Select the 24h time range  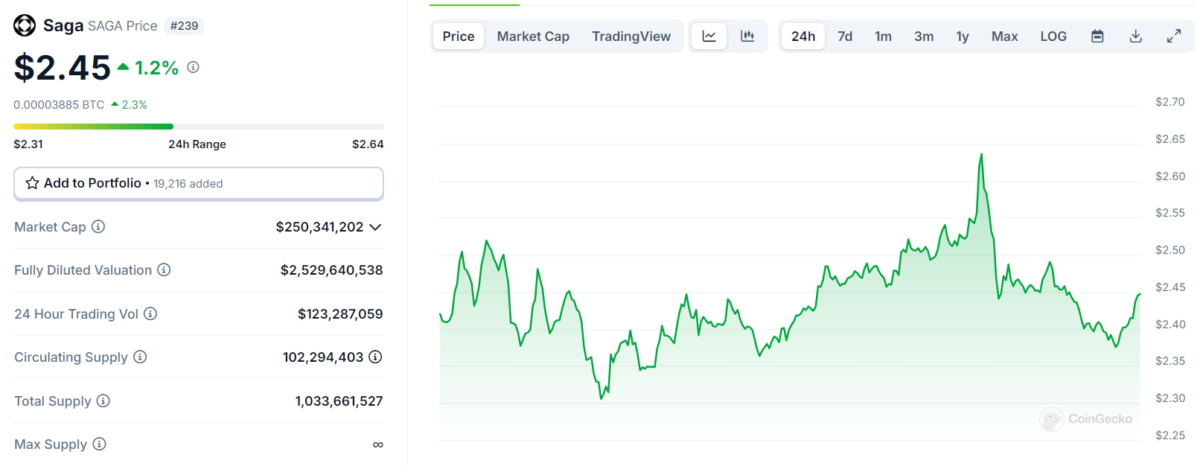[x=803, y=36]
